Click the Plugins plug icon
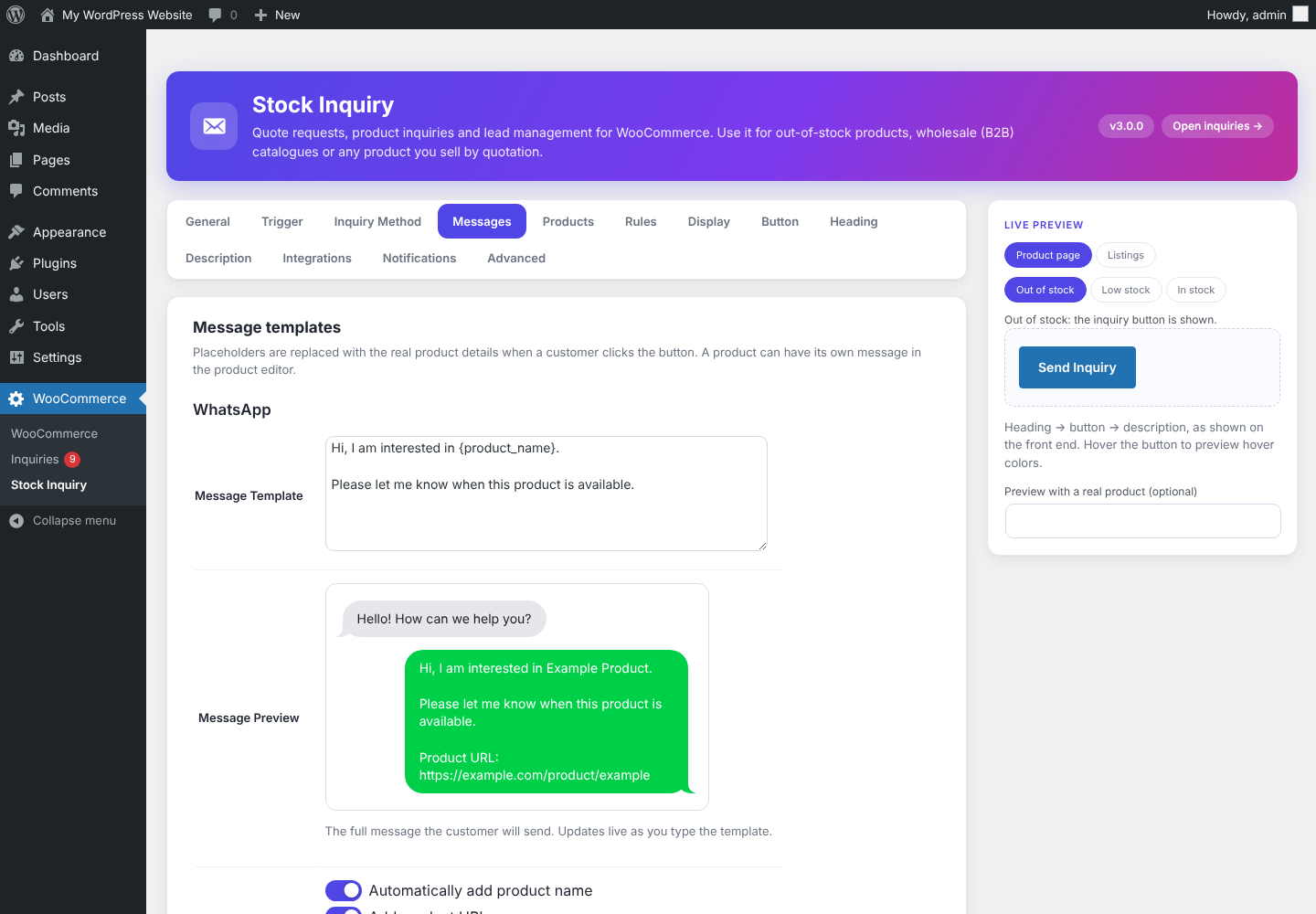Image resolution: width=1316 pixels, height=914 pixels. [16, 263]
